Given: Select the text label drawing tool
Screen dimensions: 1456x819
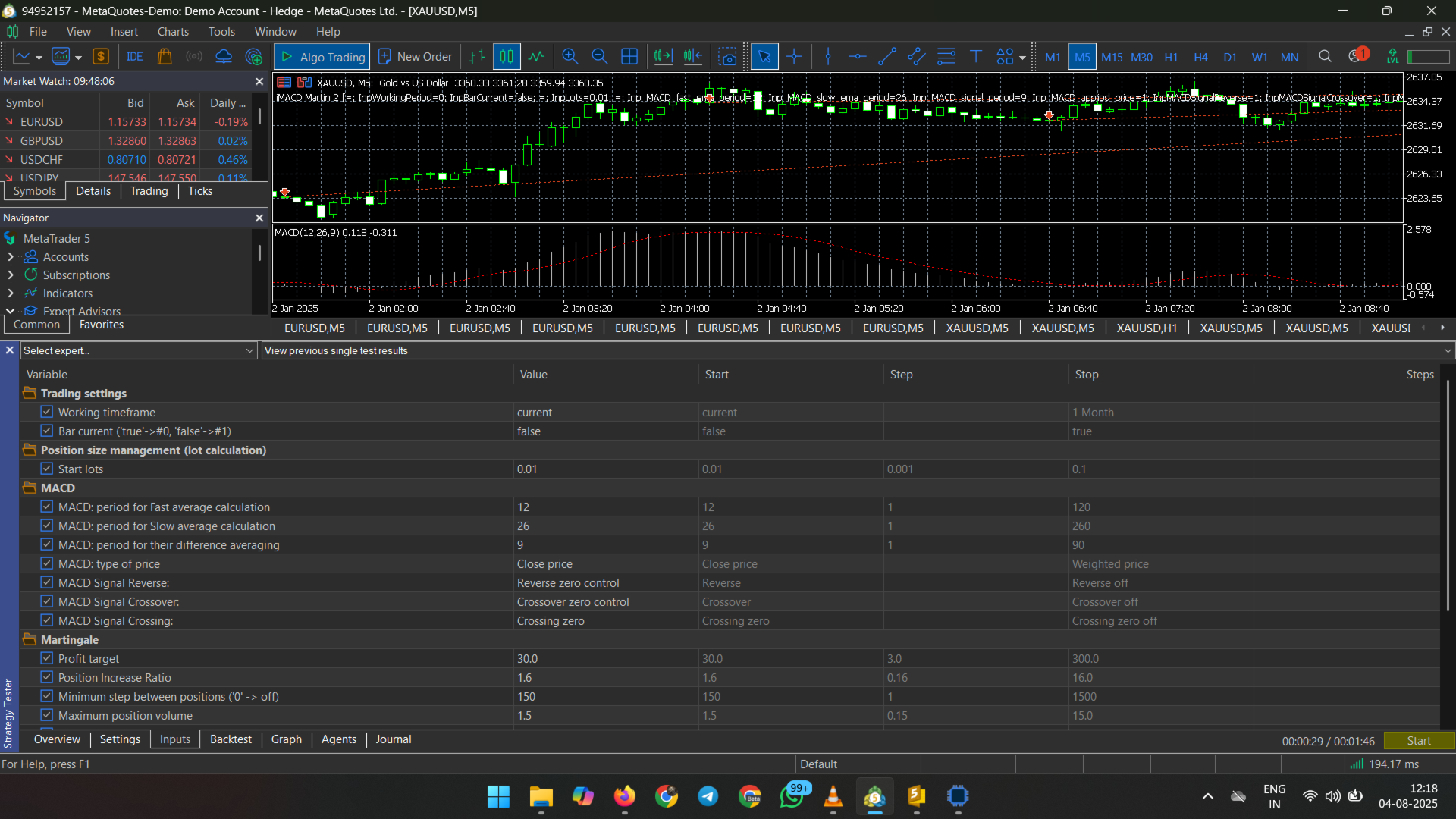Looking at the screenshot, I should tap(976, 57).
